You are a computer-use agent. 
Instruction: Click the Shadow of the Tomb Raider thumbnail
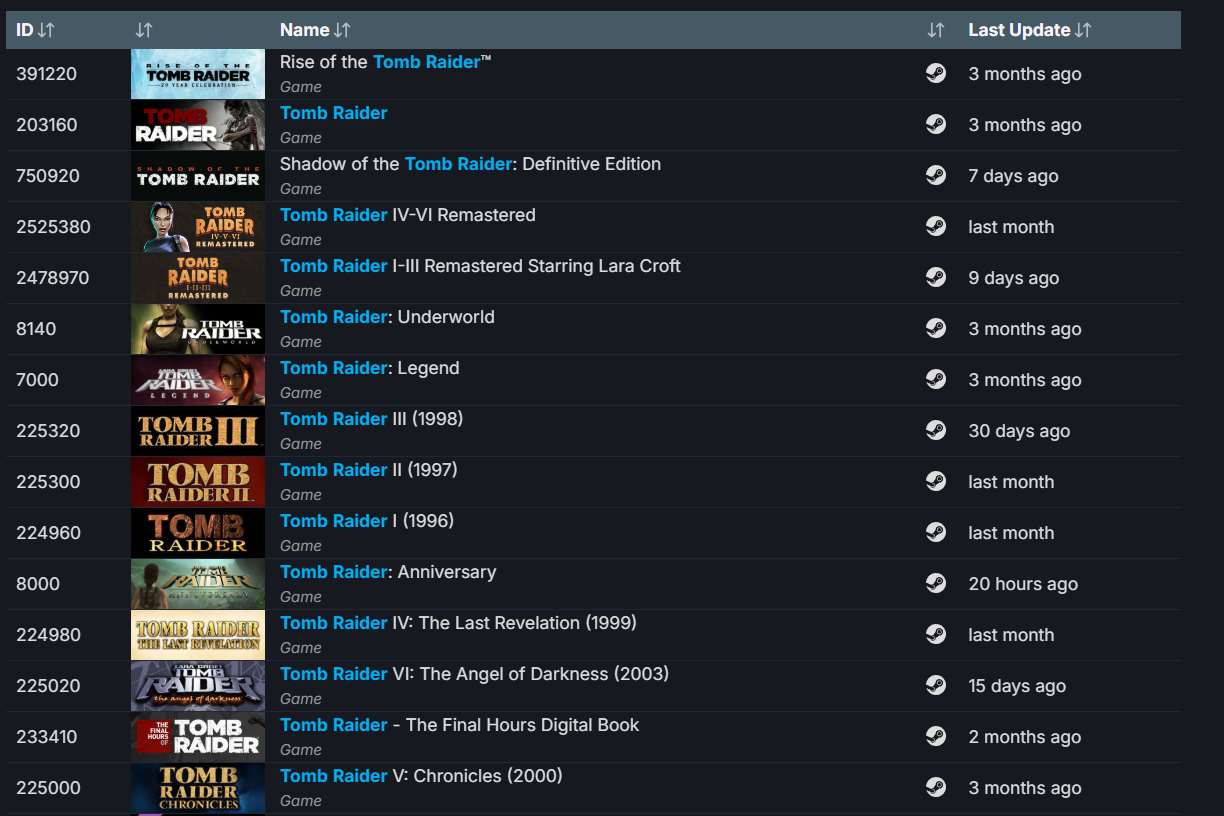pos(198,176)
